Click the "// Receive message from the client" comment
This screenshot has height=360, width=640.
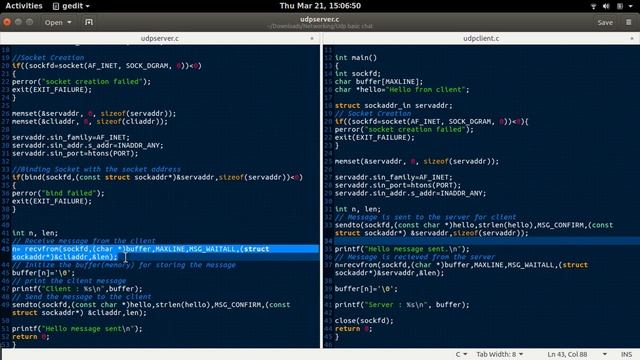(84, 241)
